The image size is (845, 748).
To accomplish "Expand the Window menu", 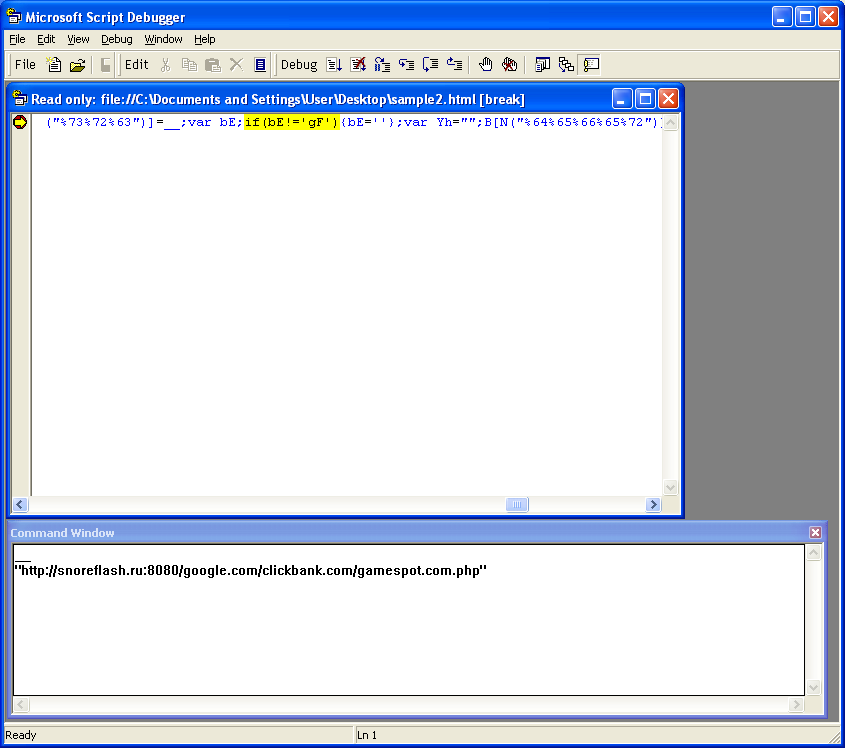I will [163, 39].
